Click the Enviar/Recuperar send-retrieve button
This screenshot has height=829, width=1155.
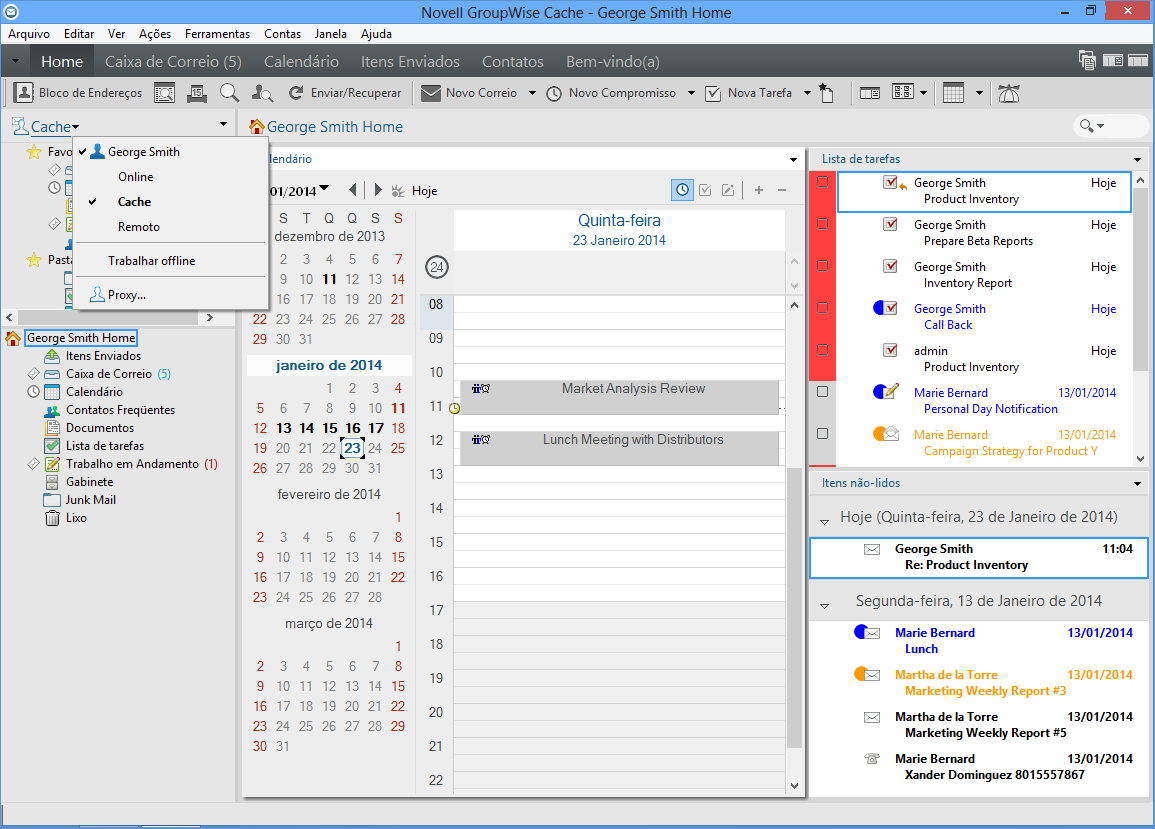click(x=345, y=93)
